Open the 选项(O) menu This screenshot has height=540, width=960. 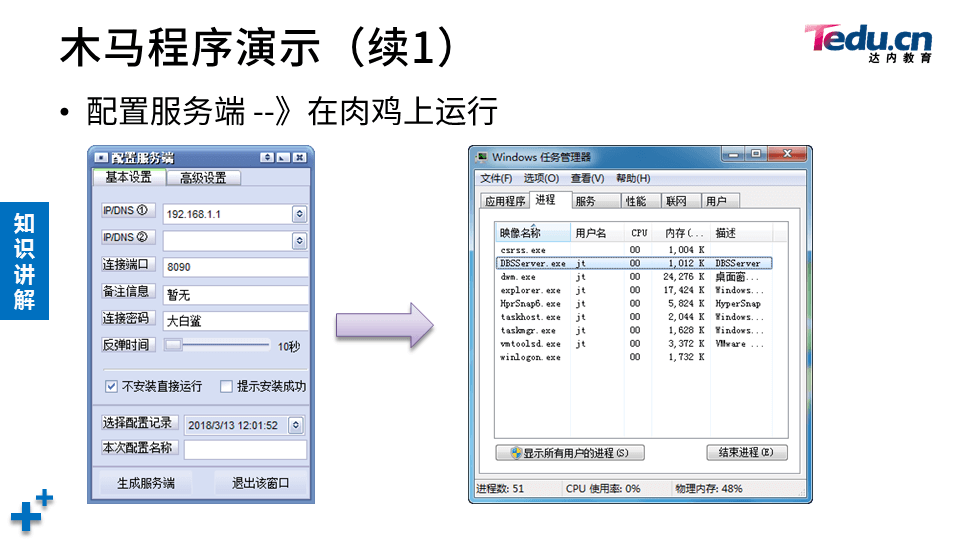tap(541, 178)
